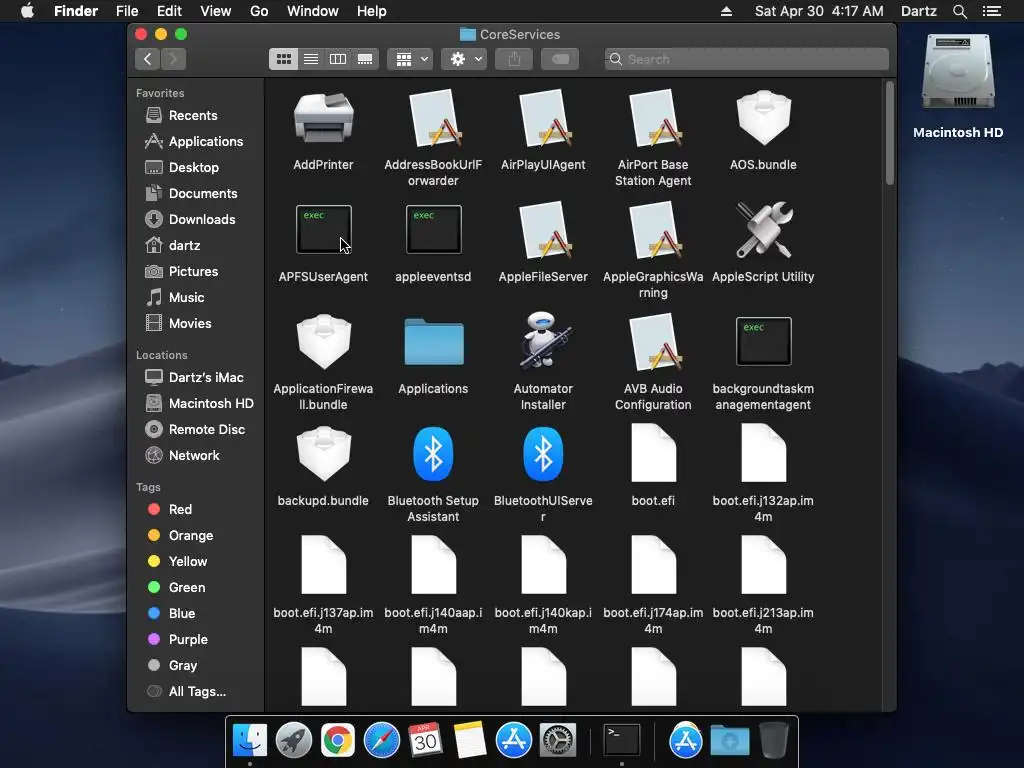1024x768 pixels.
Task: Open Launchpad from the Dock
Action: [294, 741]
